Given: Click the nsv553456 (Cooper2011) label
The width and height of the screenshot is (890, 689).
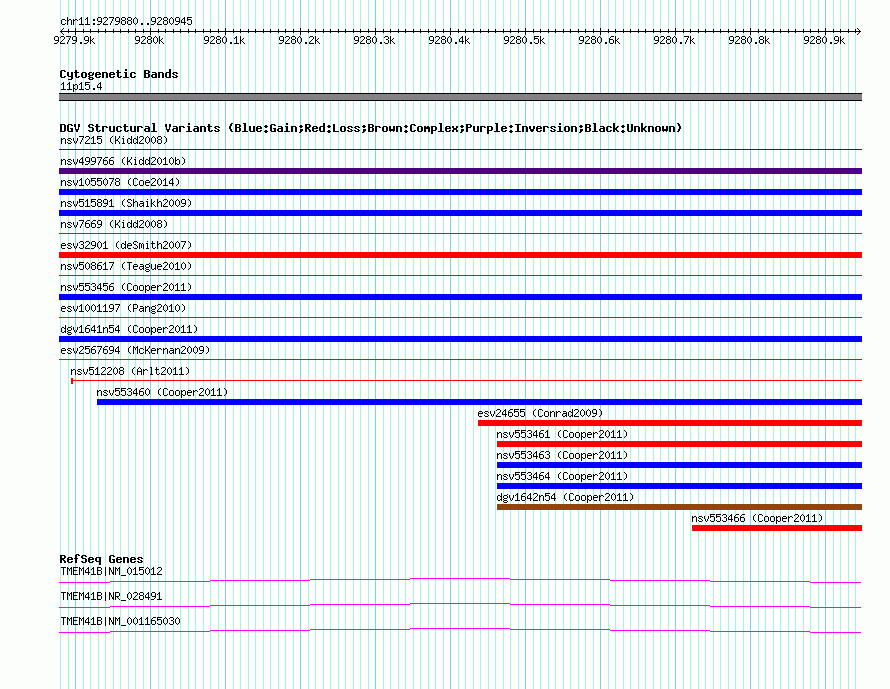Looking at the screenshot, I should coord(126,287).
